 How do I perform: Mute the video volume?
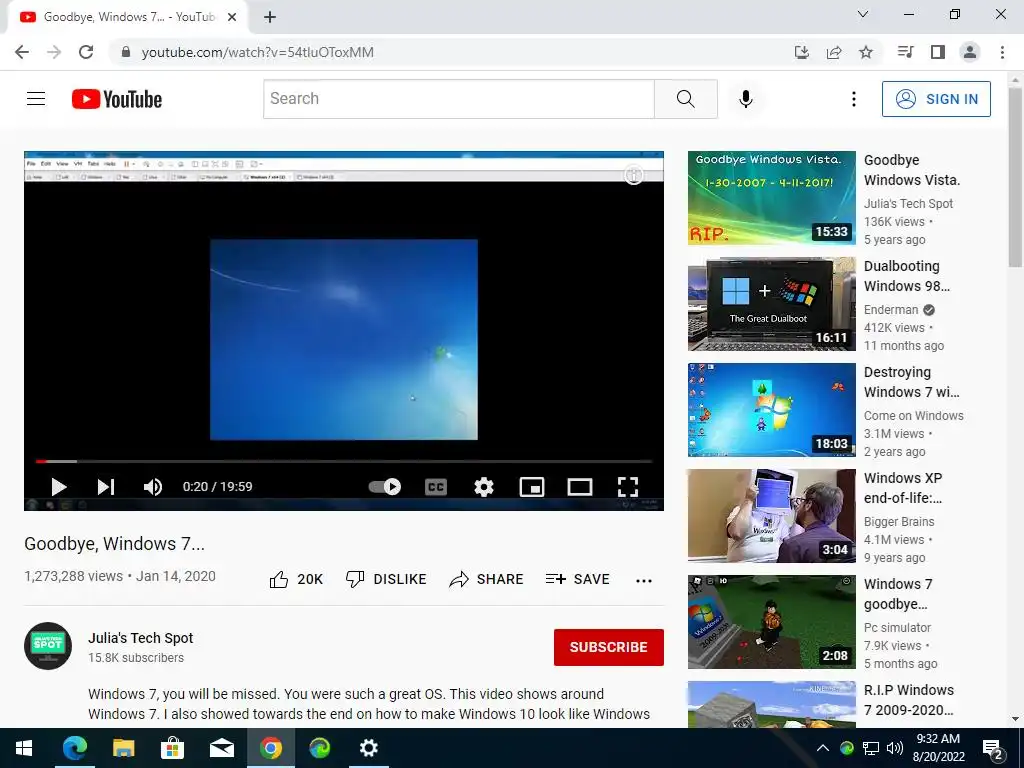(153, 487)
